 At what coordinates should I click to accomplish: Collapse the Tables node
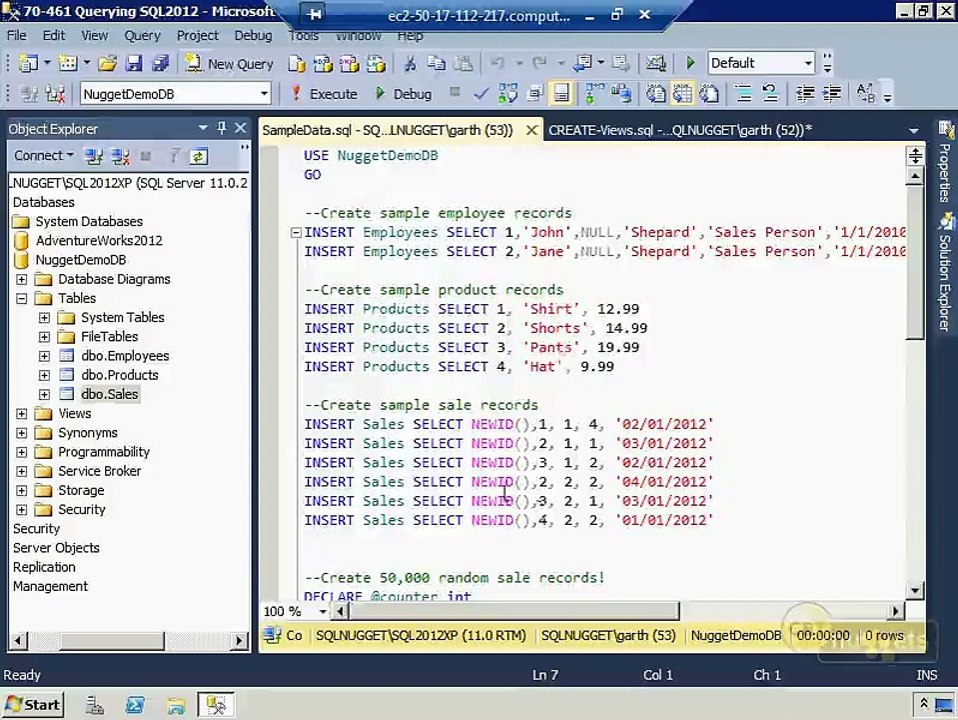[x=21, y=299]
